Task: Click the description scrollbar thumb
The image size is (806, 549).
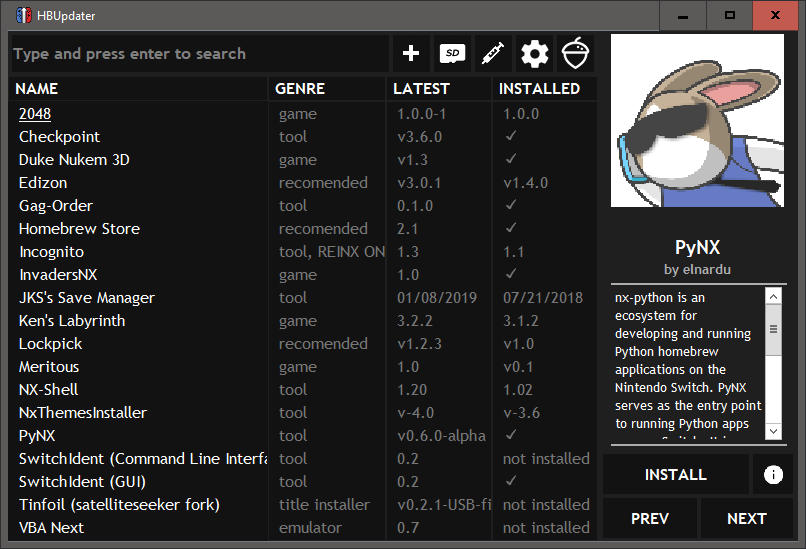Action: click(x=773, y=330)
